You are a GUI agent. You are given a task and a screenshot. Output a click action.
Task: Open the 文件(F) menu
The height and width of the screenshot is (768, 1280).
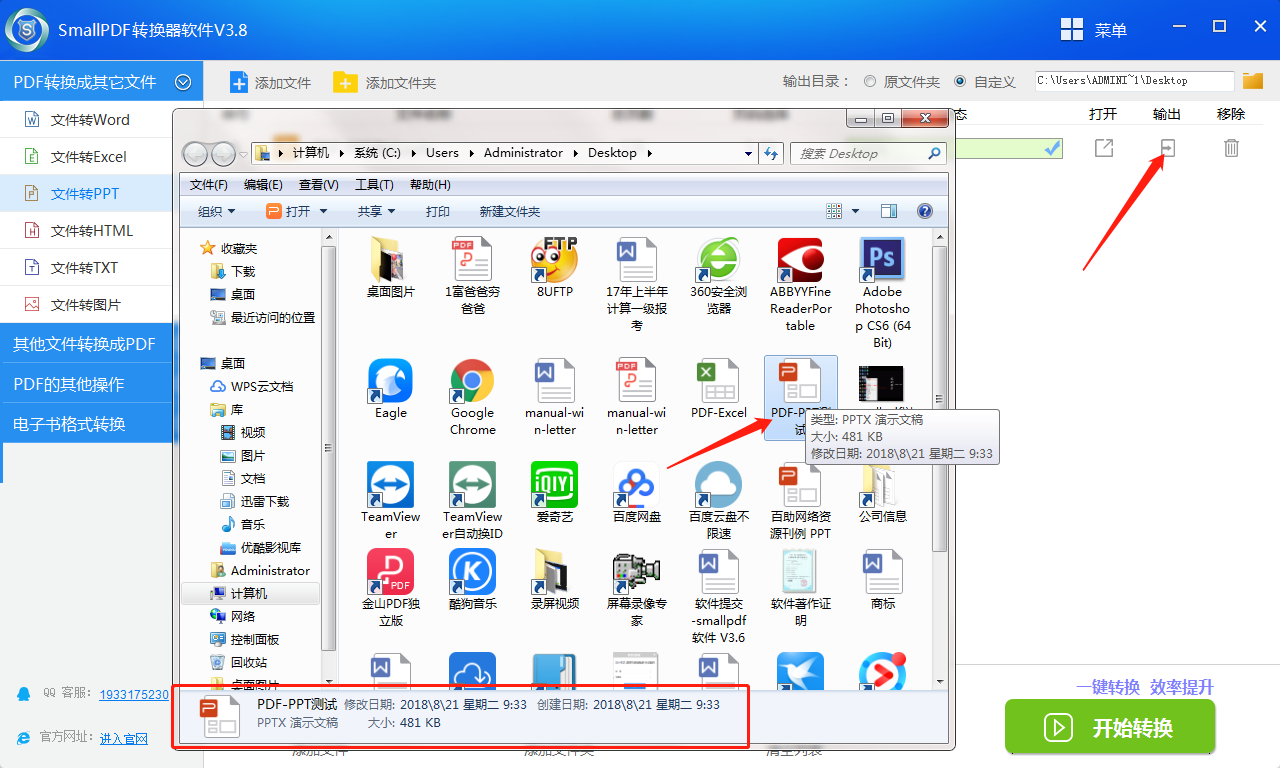point(209,185)
